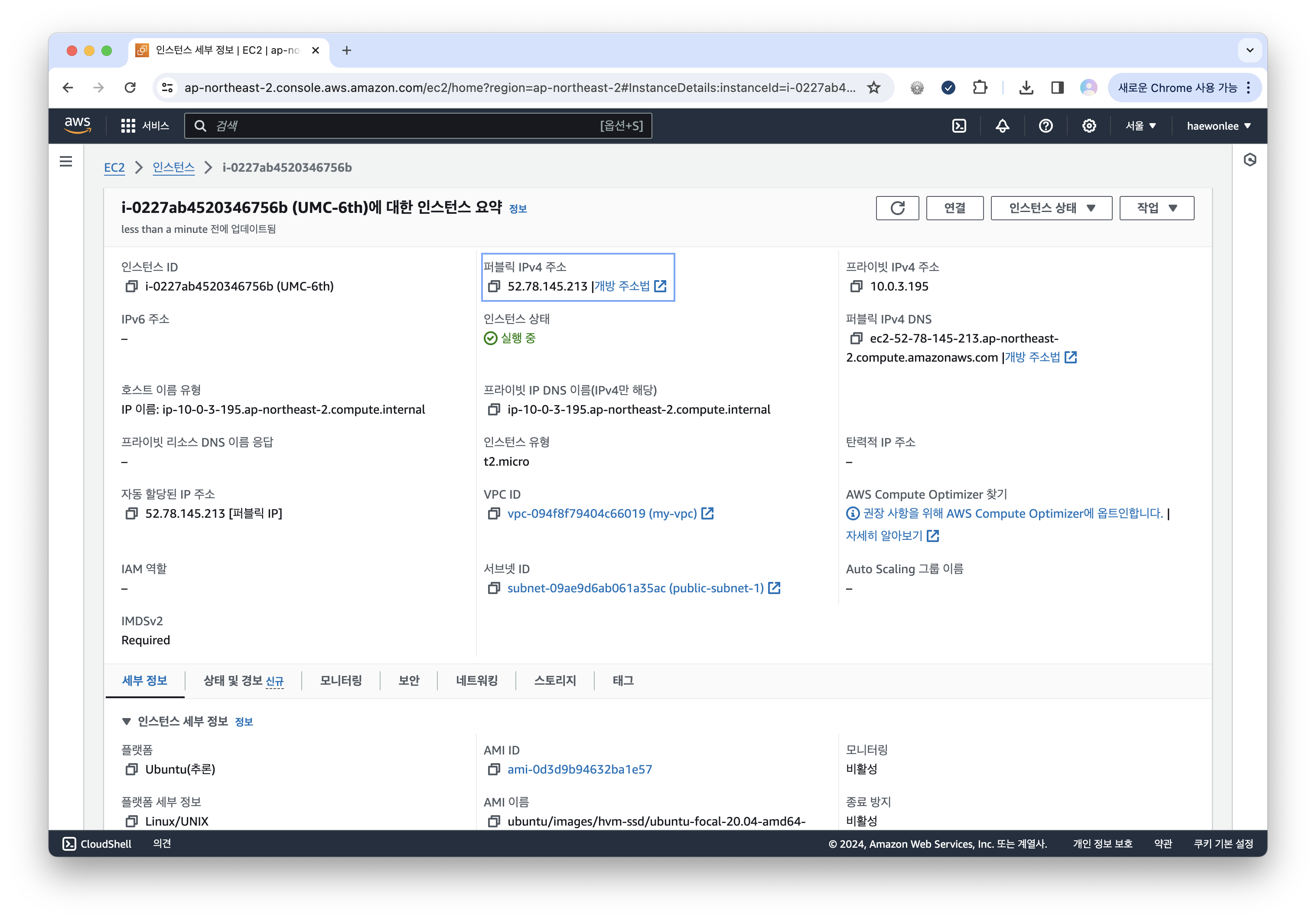
Task: Switch to the 보안 tab
Action: [x=409, y=680]
